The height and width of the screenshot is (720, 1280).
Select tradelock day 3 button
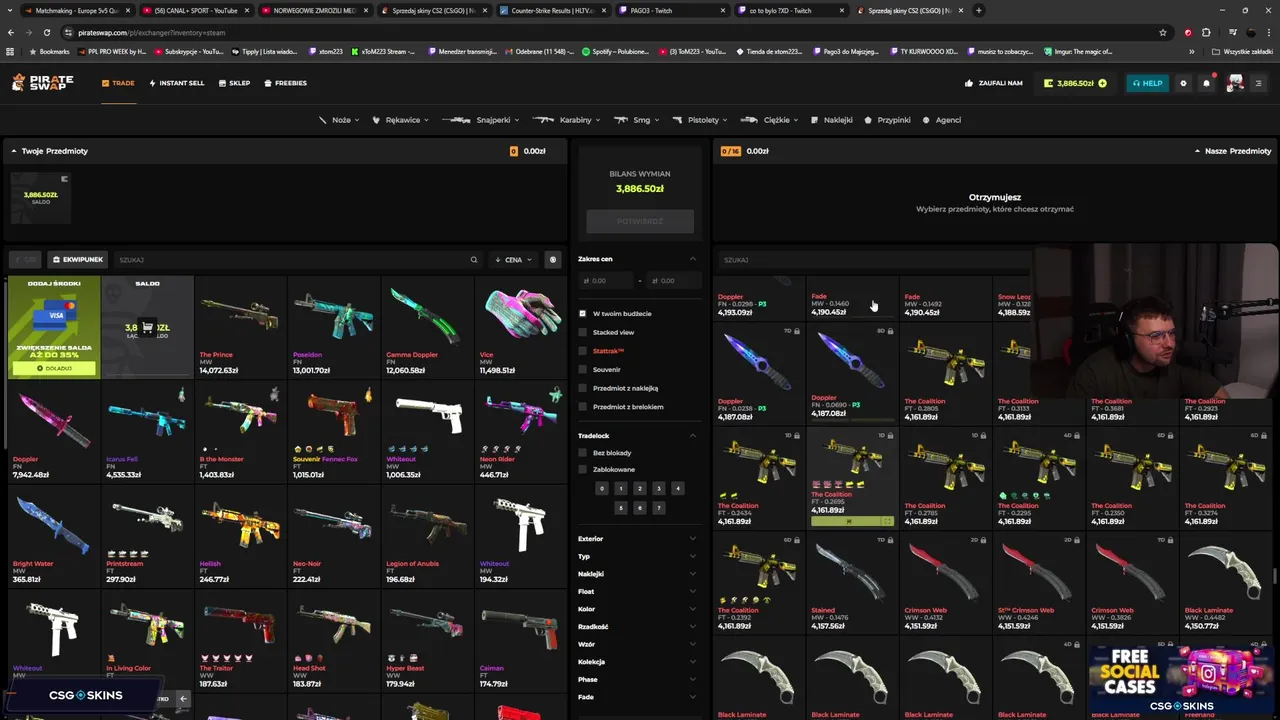pos(658,488)
